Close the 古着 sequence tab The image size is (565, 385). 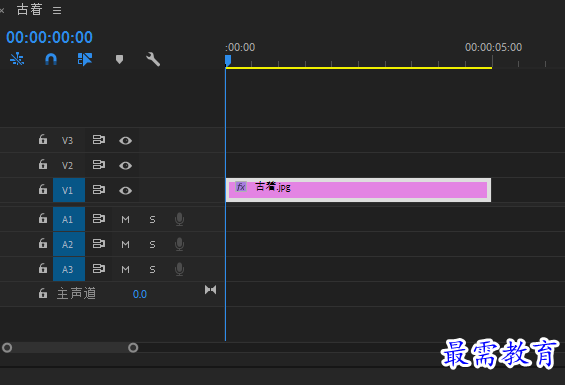pyautogui.click(x=2, y=10)
